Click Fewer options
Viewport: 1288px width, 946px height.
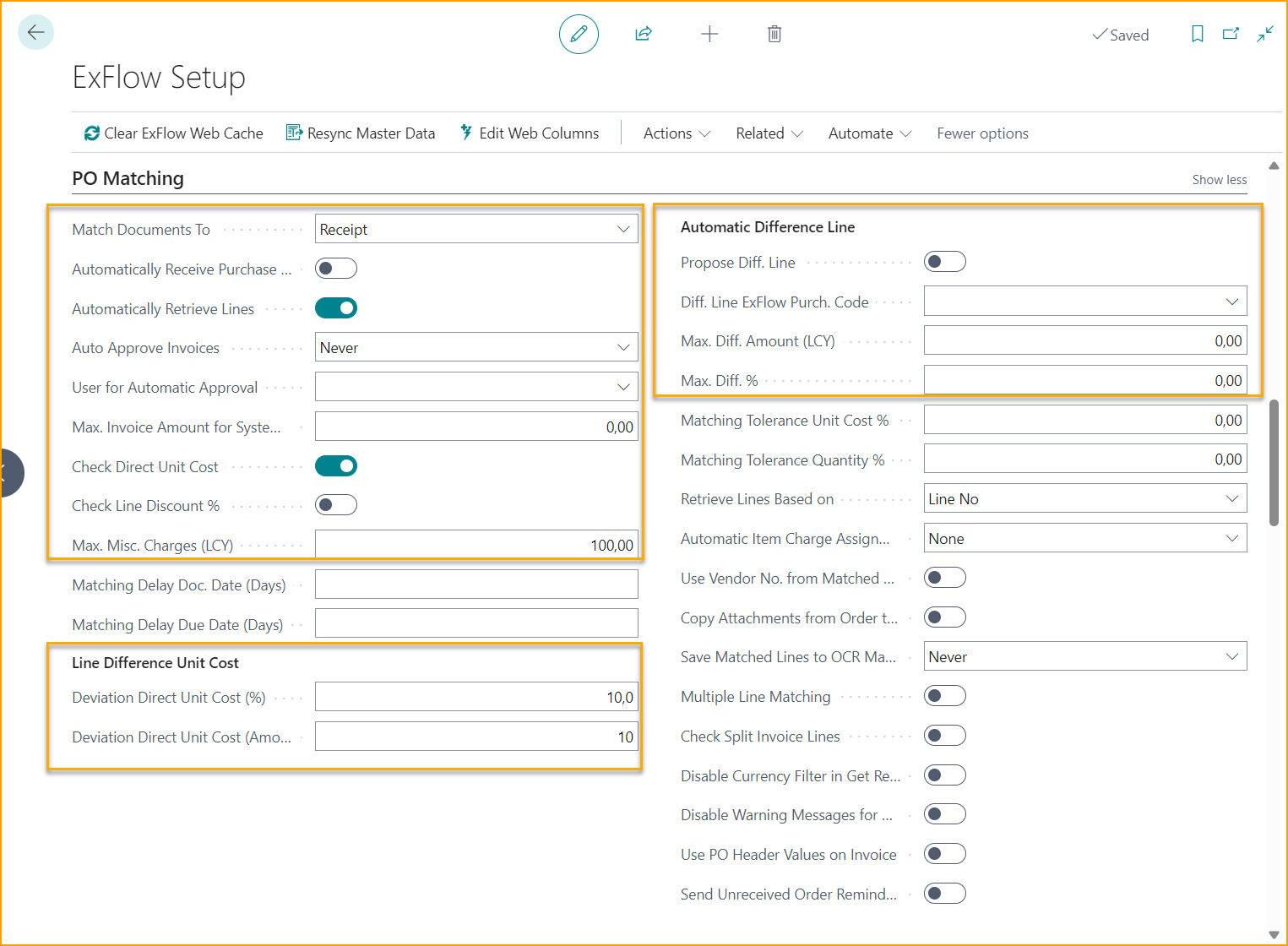click(x=982, y=133)
